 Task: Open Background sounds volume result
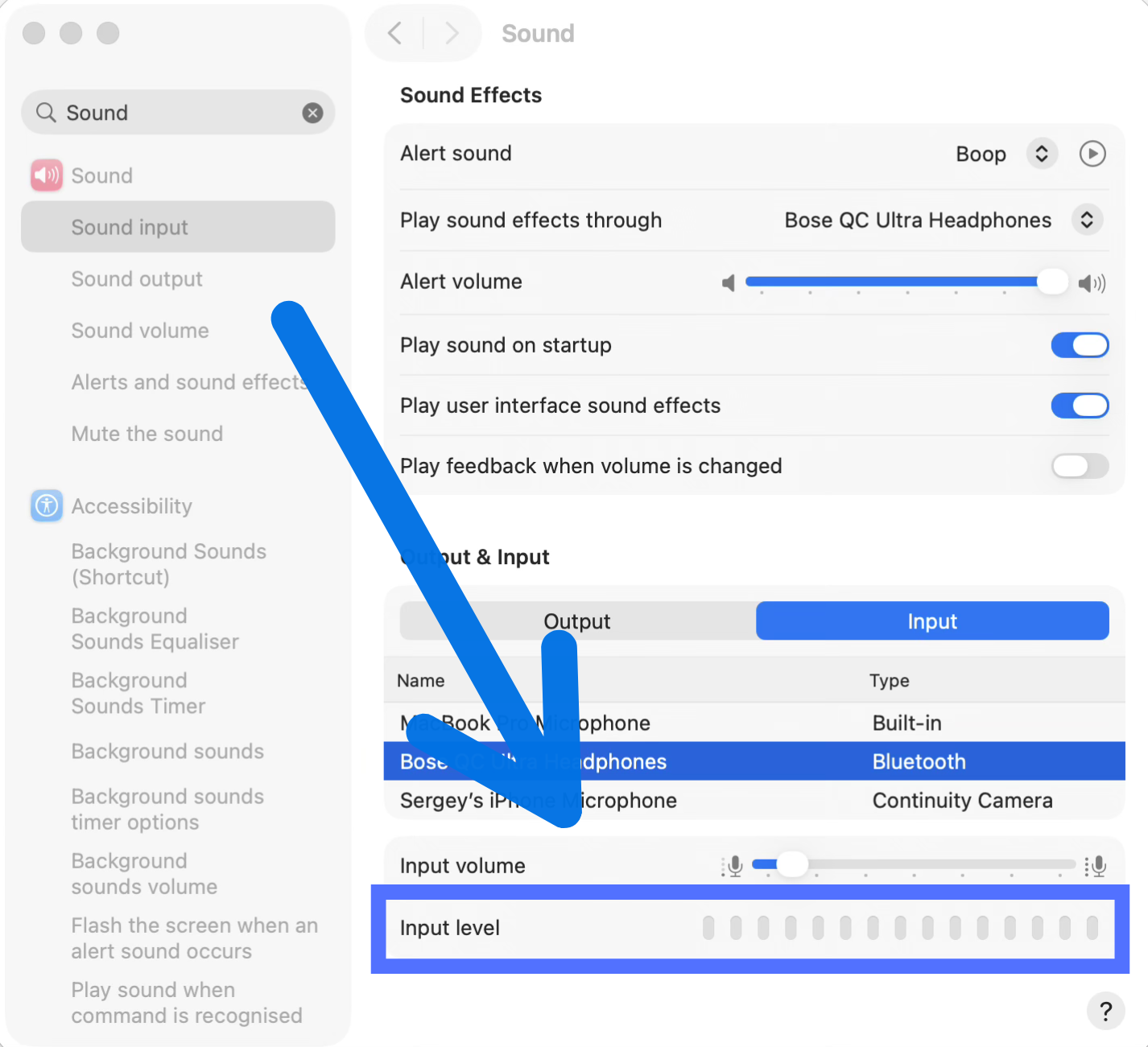pos(144,873)
